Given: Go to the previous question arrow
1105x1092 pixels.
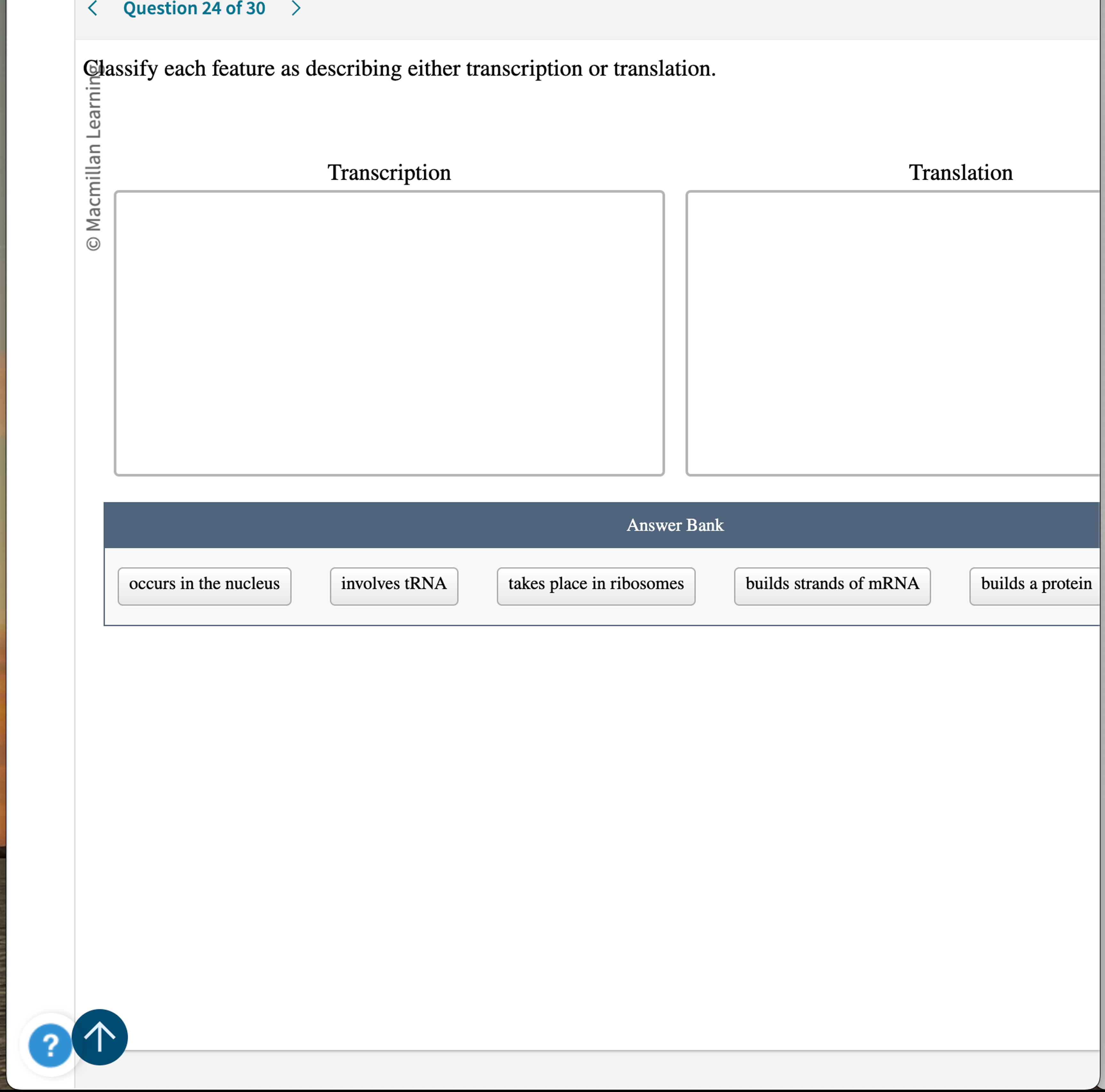Looking at the screenshot, I should tap(93, 8).
